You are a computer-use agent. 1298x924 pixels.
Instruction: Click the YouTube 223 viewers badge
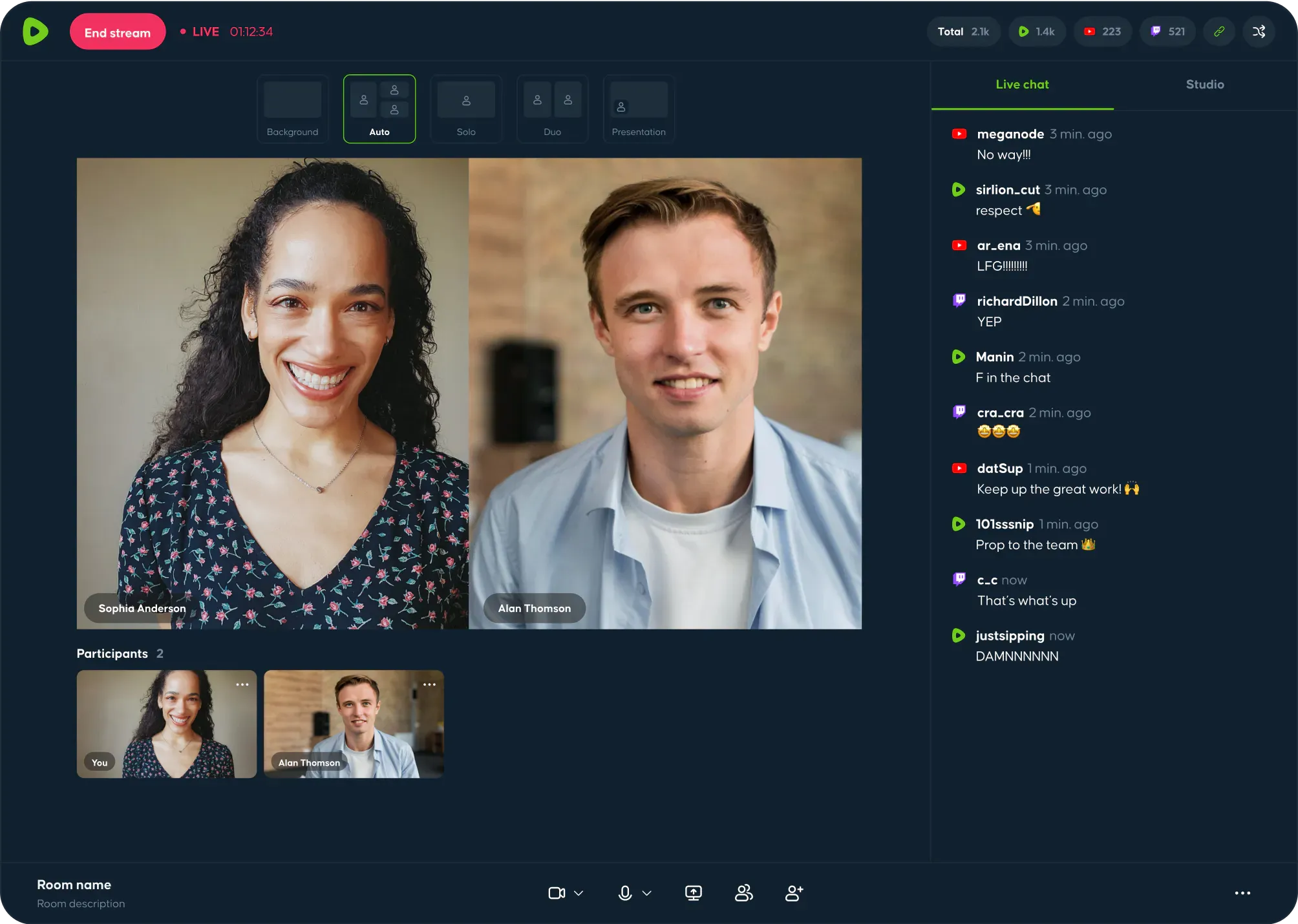pos(1103,32)
